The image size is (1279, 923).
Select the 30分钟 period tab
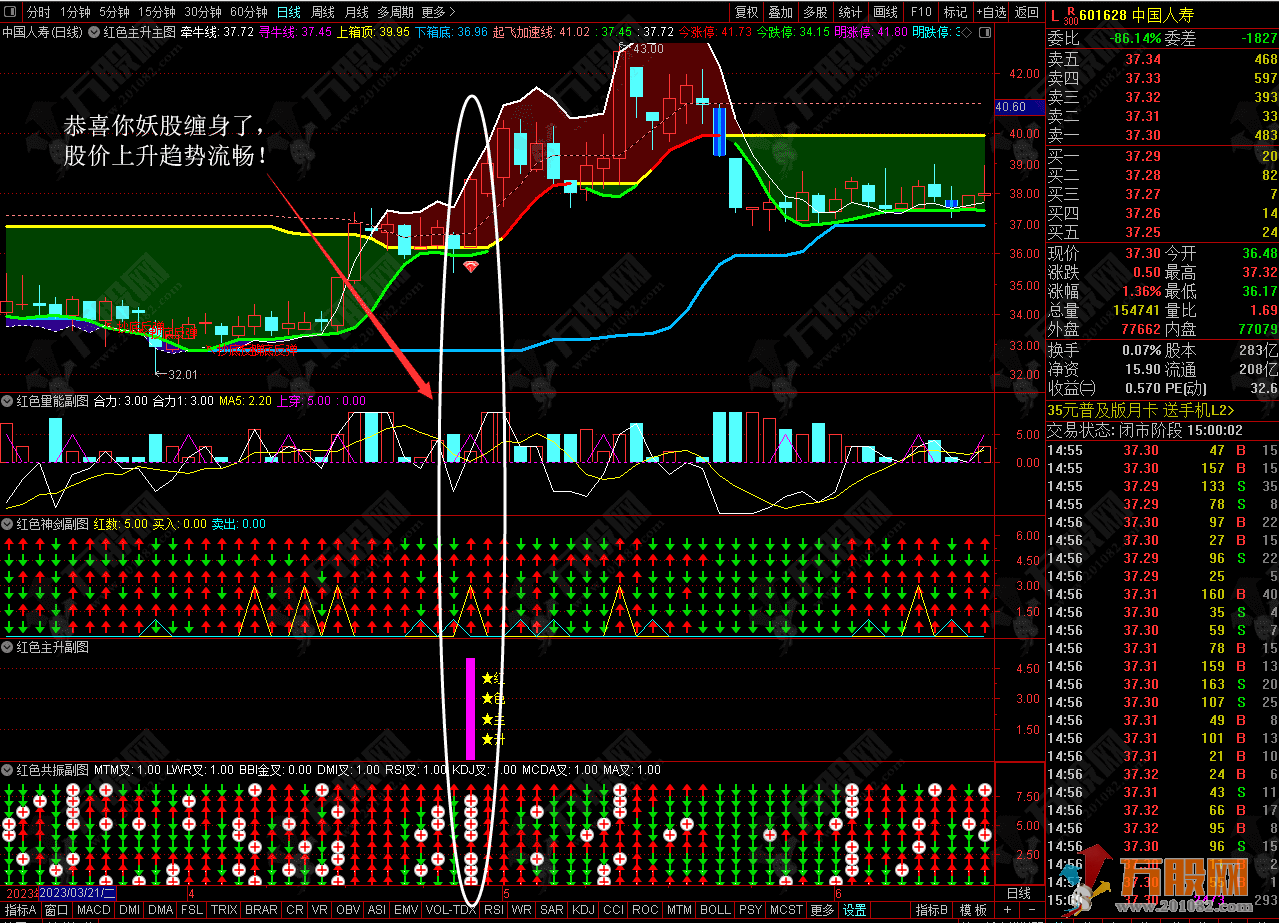pyautogui.click(x=203, y=12)
